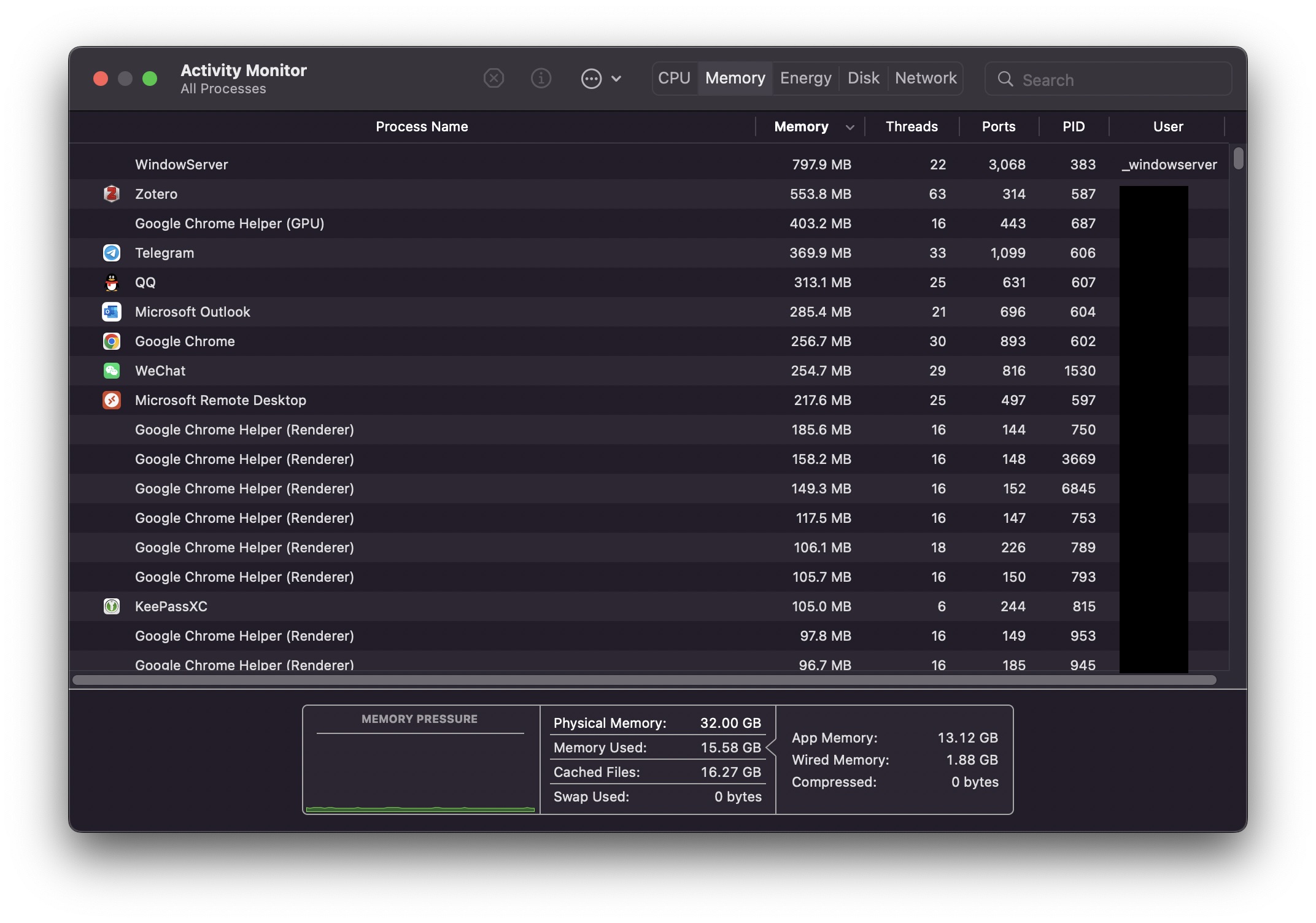Click the QQ penguin icon

[111, 282]
